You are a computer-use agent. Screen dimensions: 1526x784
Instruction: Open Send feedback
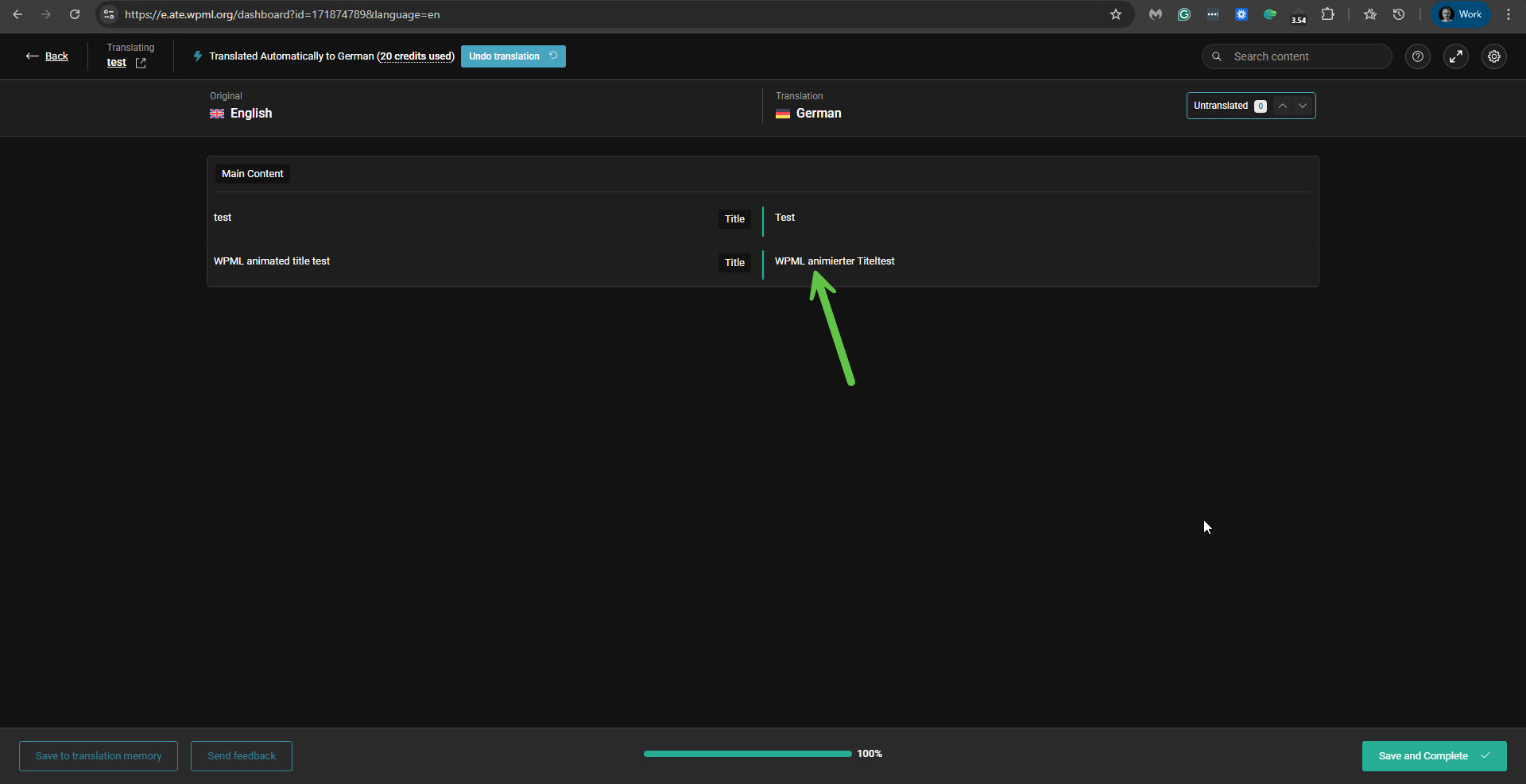click(x=242, y=755)
